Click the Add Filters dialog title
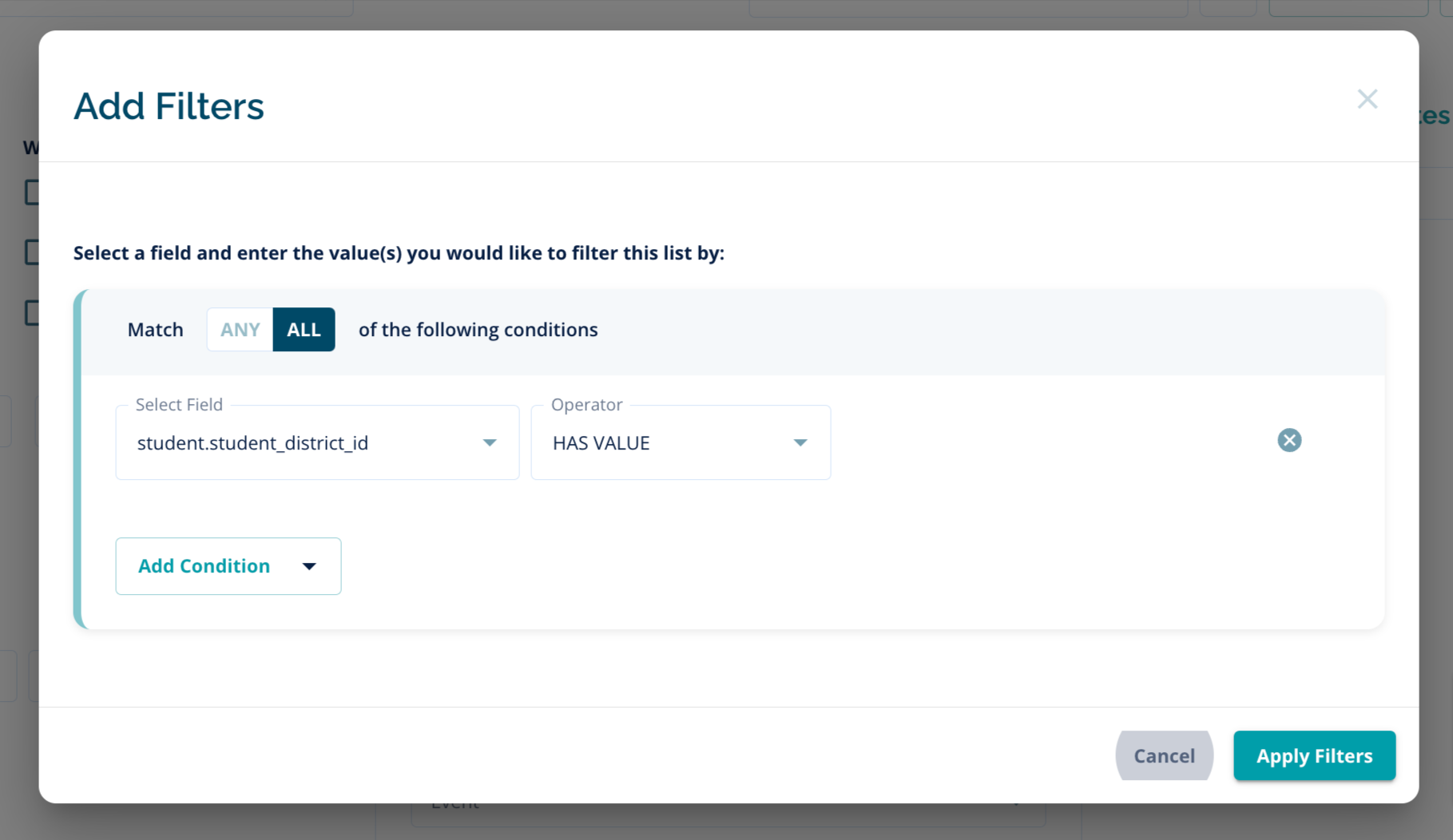1453x840 pixels. (x=169, y=106)
